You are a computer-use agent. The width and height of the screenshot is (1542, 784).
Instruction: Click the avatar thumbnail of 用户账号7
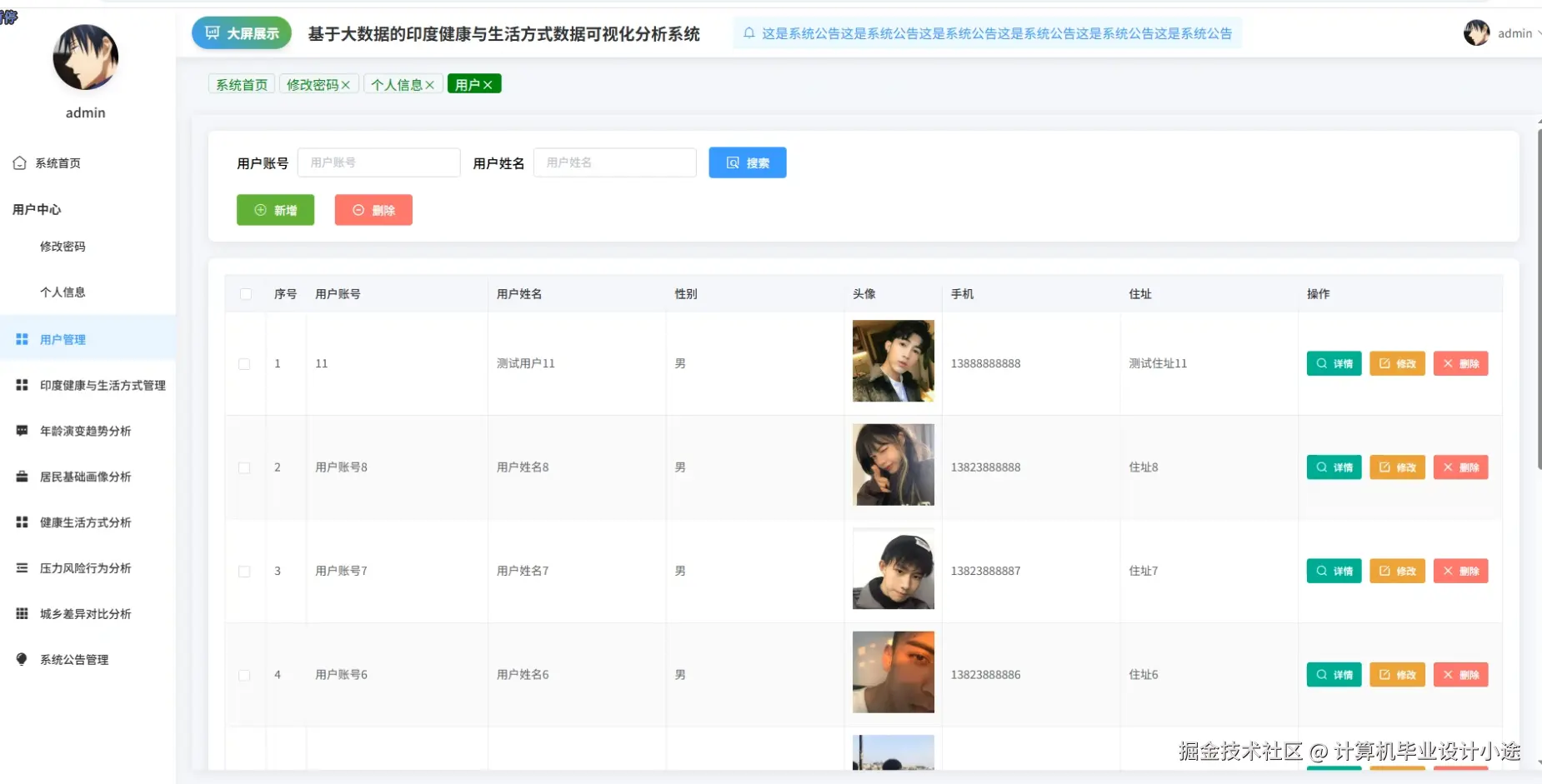tap(893, 569)
